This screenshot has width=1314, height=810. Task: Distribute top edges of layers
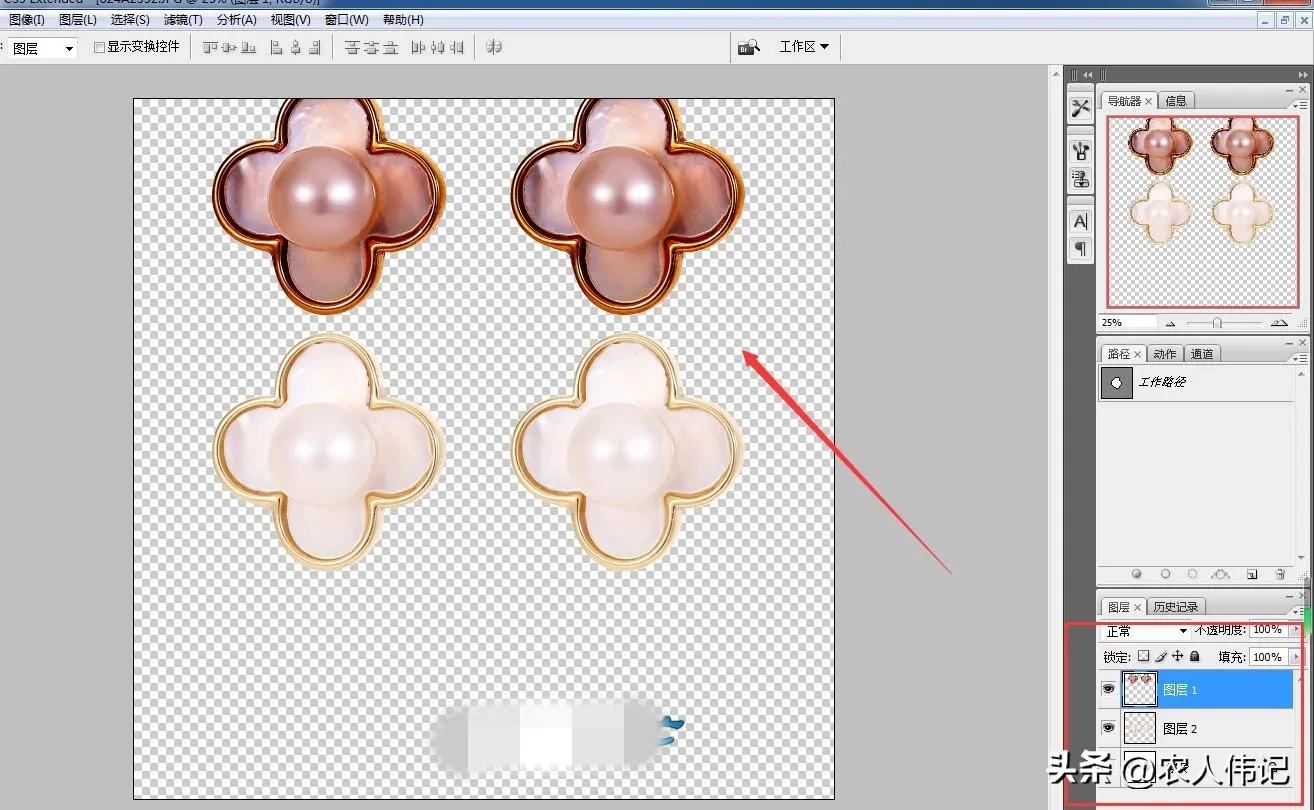pos(352,47)
